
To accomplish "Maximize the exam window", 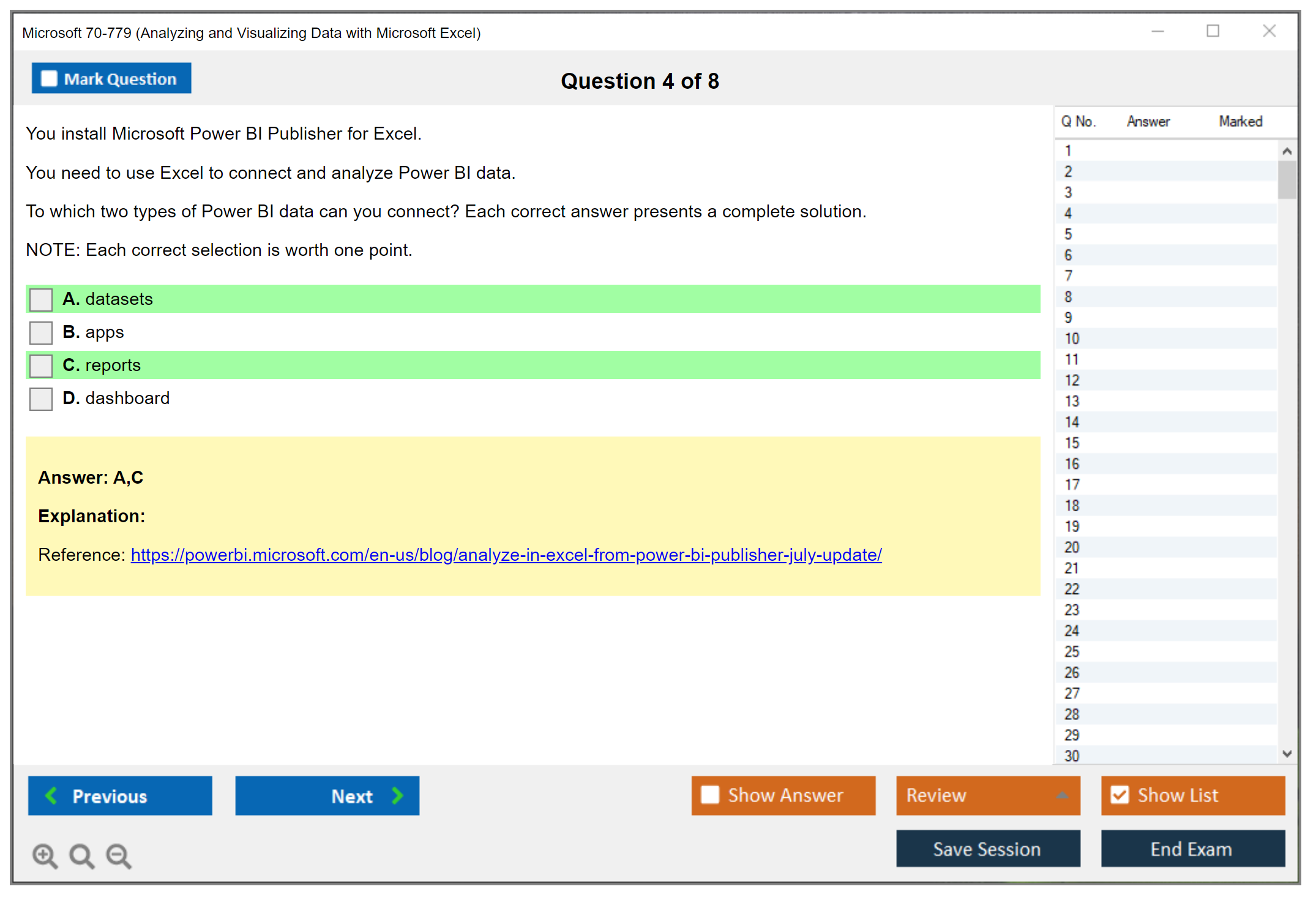I will point(1213,31).
